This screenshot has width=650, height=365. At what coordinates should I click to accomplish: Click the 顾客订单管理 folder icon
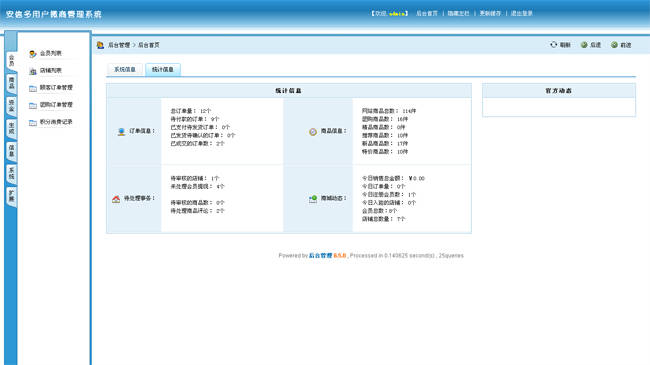(x=33, y=88)
